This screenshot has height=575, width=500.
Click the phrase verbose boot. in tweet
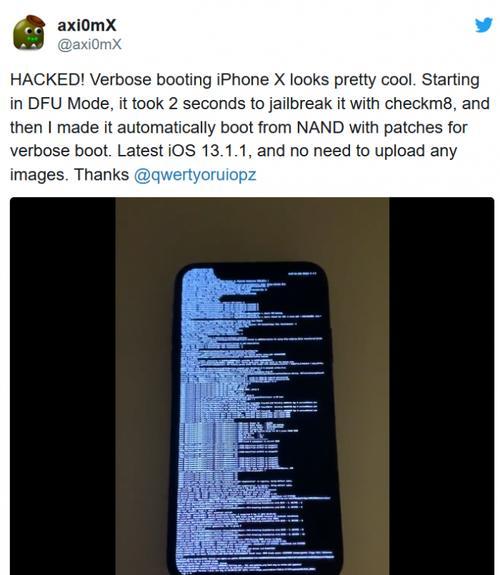(61, 151)
